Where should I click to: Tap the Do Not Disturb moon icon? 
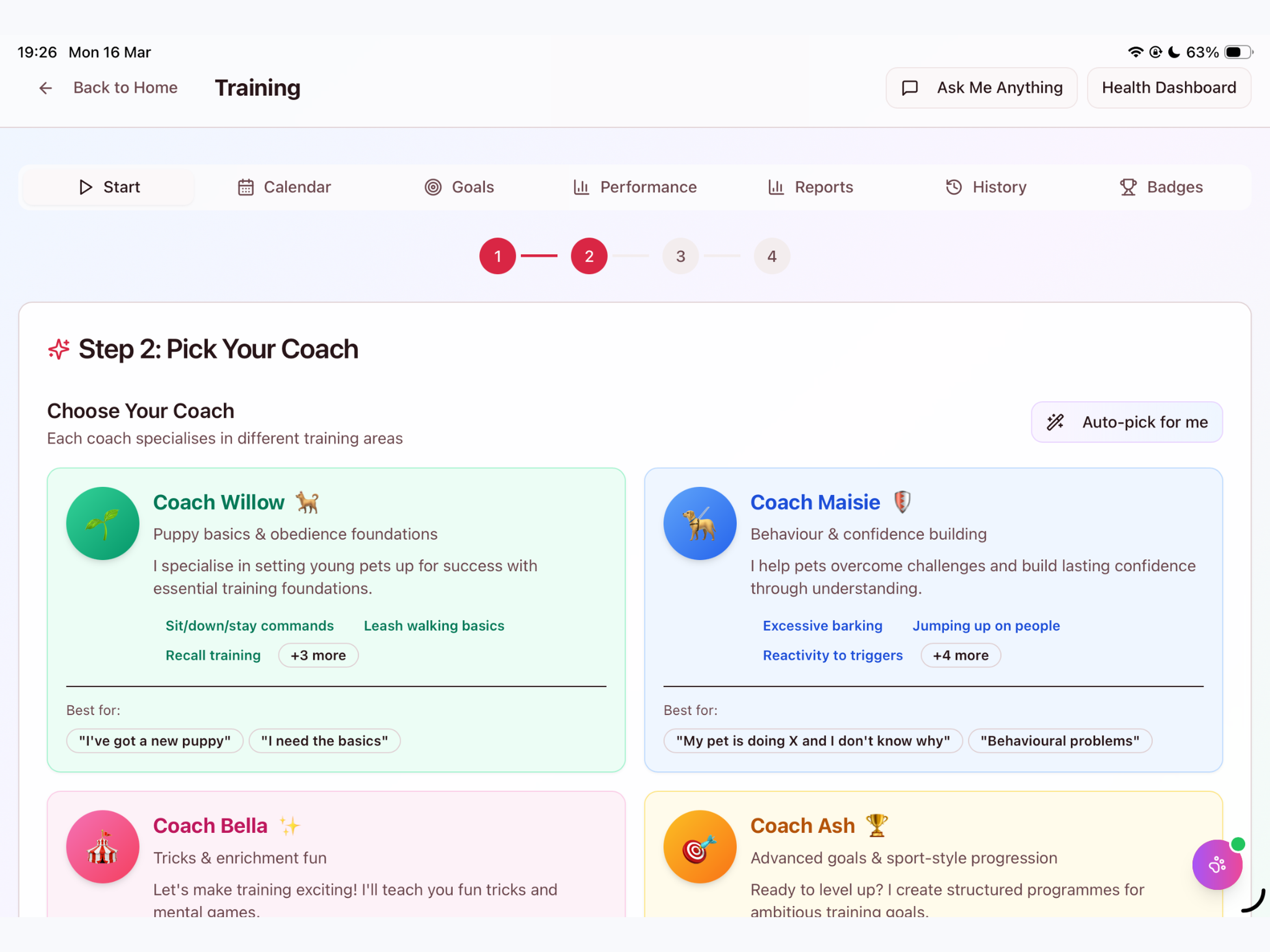tap(1174, 52)
